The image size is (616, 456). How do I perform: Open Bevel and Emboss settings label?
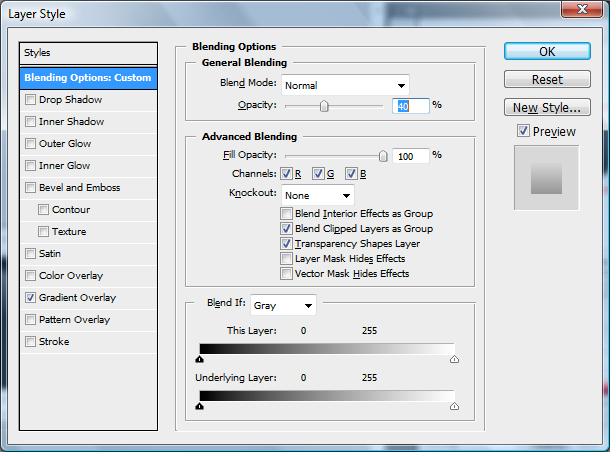[80, 188]
